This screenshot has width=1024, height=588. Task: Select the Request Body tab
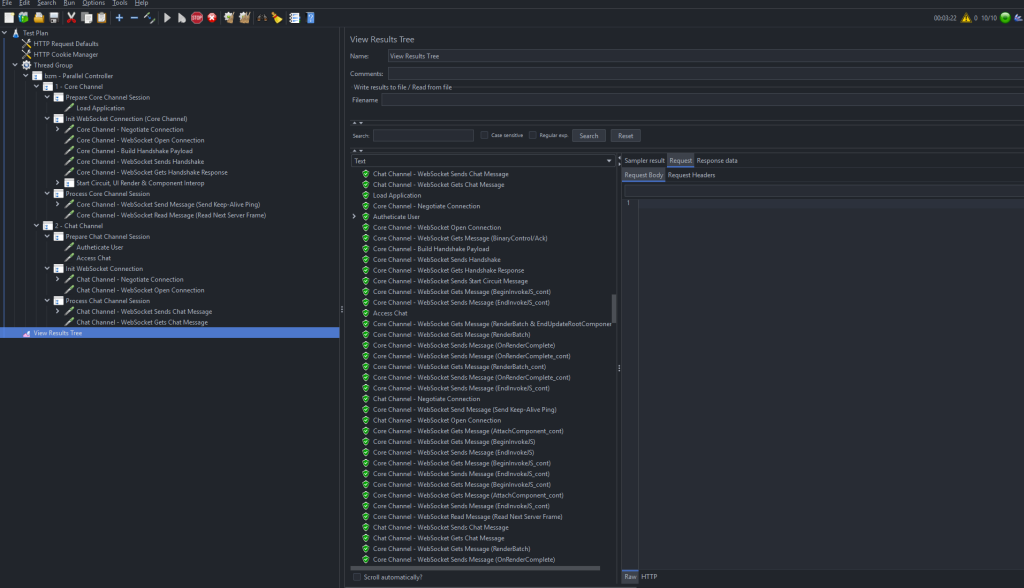643,175
